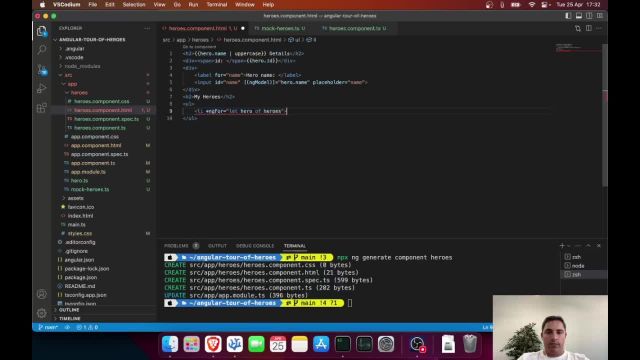The image size is (640, 360).
Task: Open the Source Control view
Action: point(42,69)
